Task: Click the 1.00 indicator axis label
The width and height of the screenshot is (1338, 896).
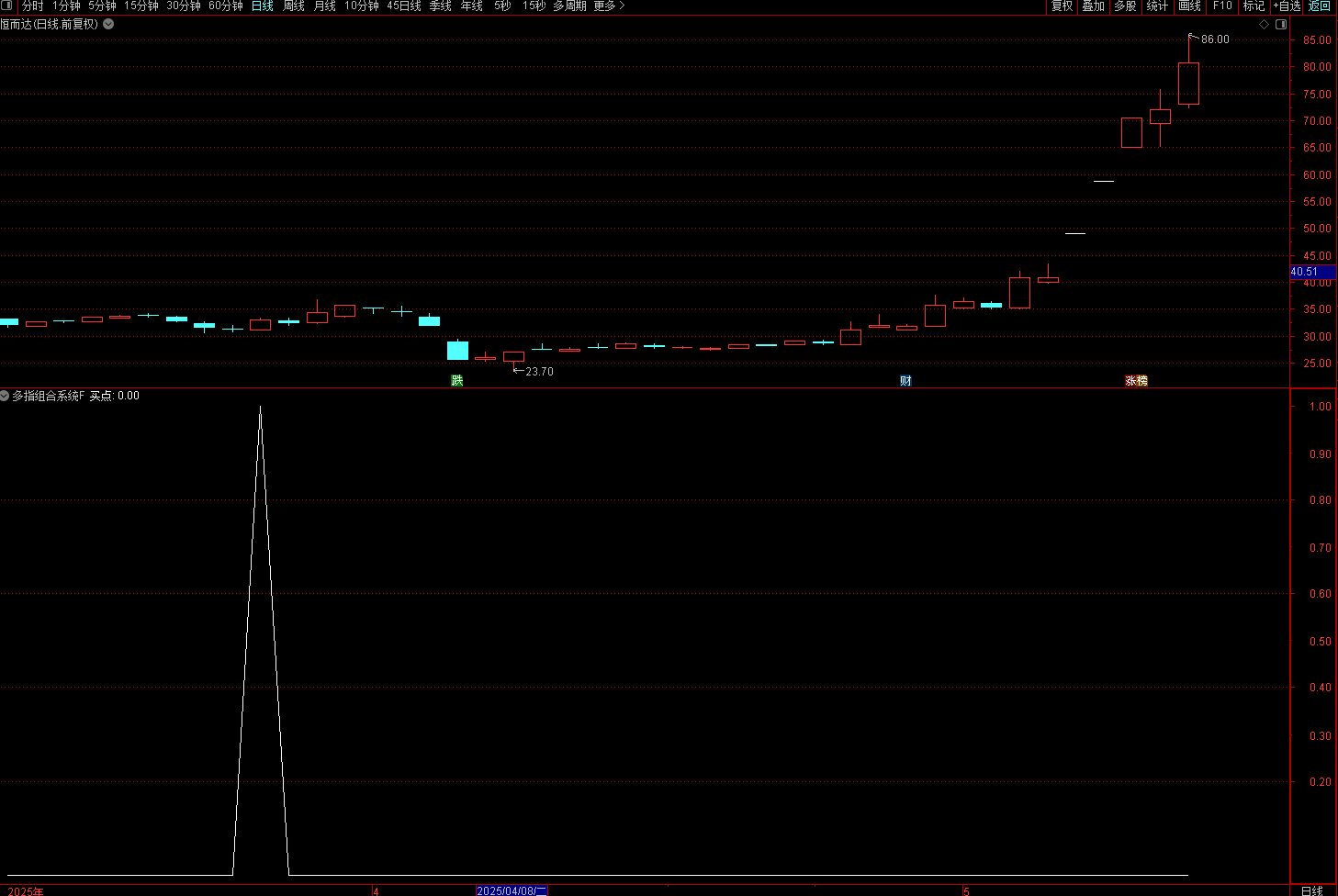Action: click(x=1321, y=407)
